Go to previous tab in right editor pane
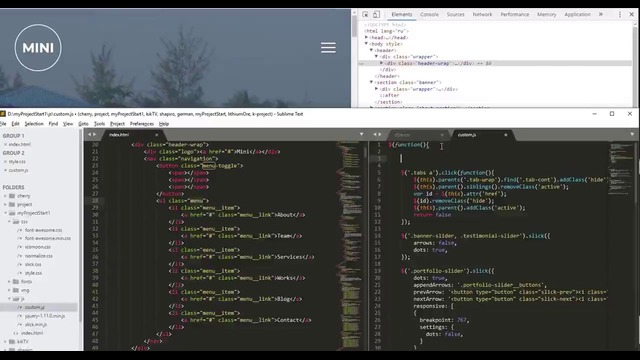 pyautogui.click(x=375, y=134)
